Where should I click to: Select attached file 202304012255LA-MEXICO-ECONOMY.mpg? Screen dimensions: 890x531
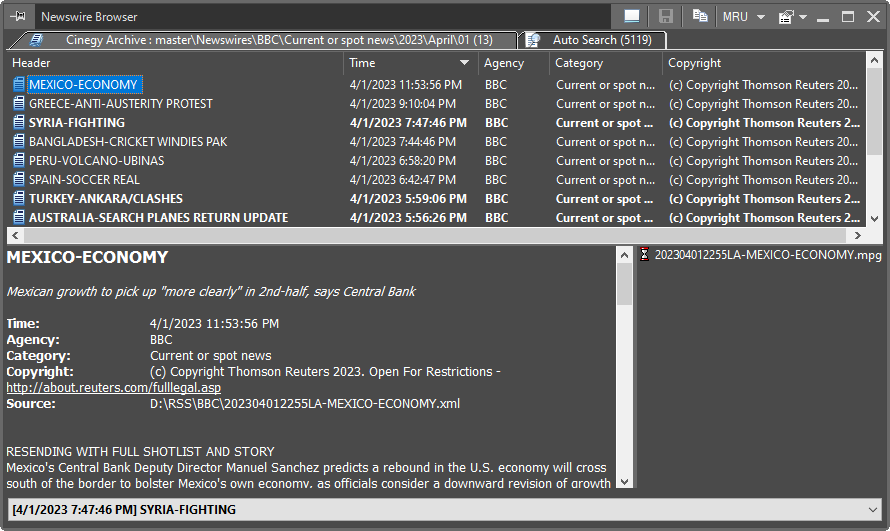(768, 255)
